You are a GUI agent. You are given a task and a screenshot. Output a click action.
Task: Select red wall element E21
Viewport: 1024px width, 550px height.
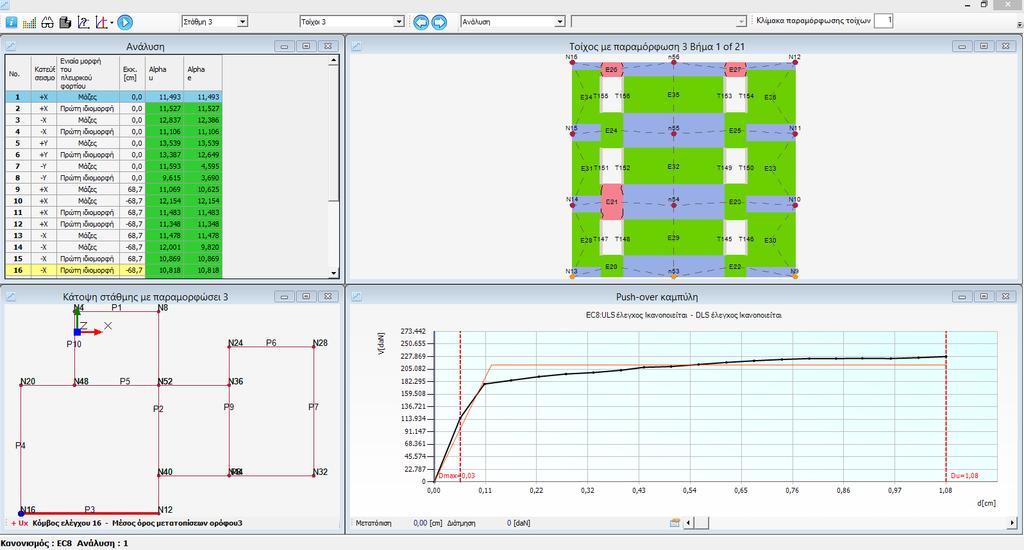611,202
